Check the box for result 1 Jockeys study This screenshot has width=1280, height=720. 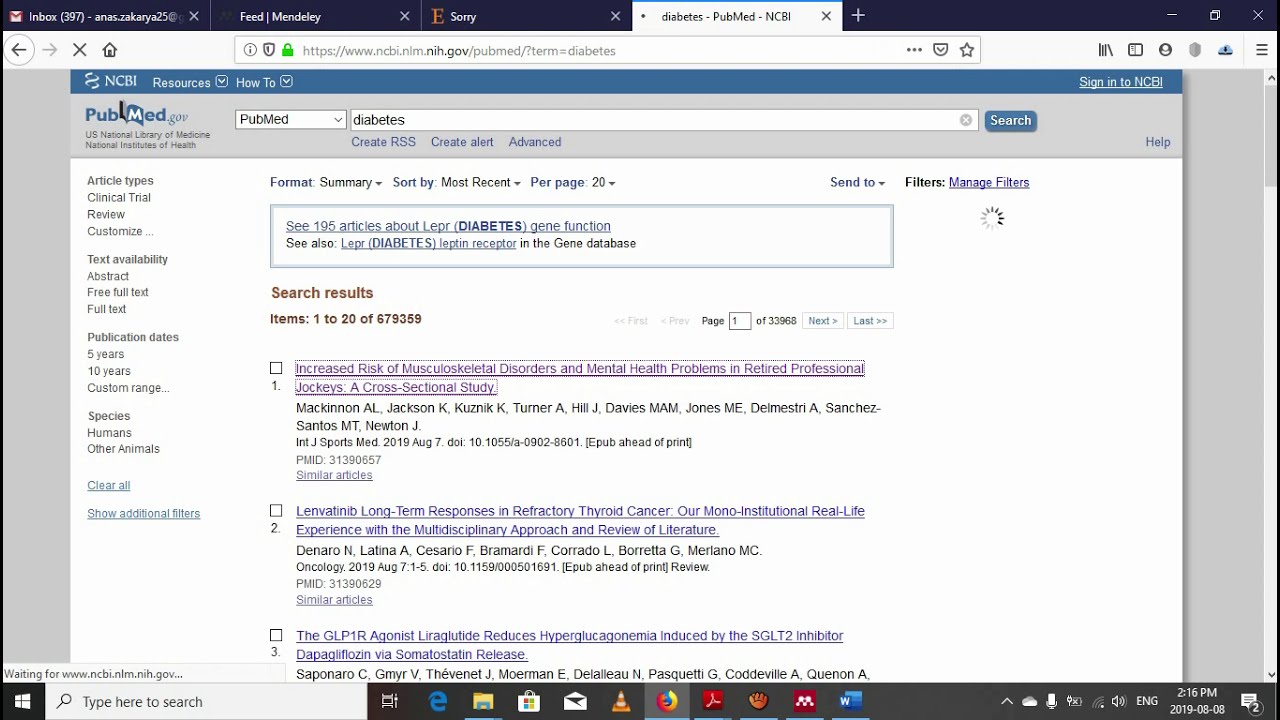point(276,368)
